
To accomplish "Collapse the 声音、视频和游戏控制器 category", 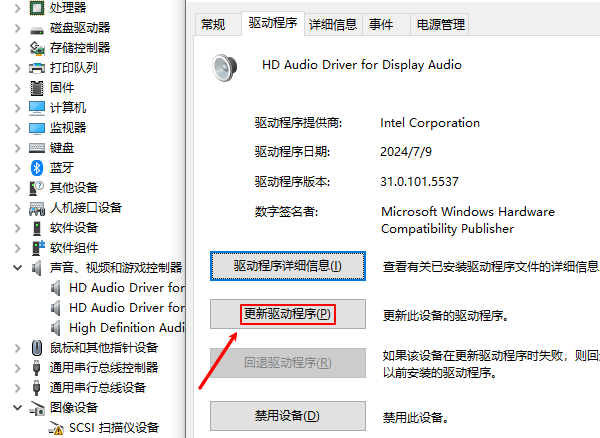I will (x=17, y=268).
